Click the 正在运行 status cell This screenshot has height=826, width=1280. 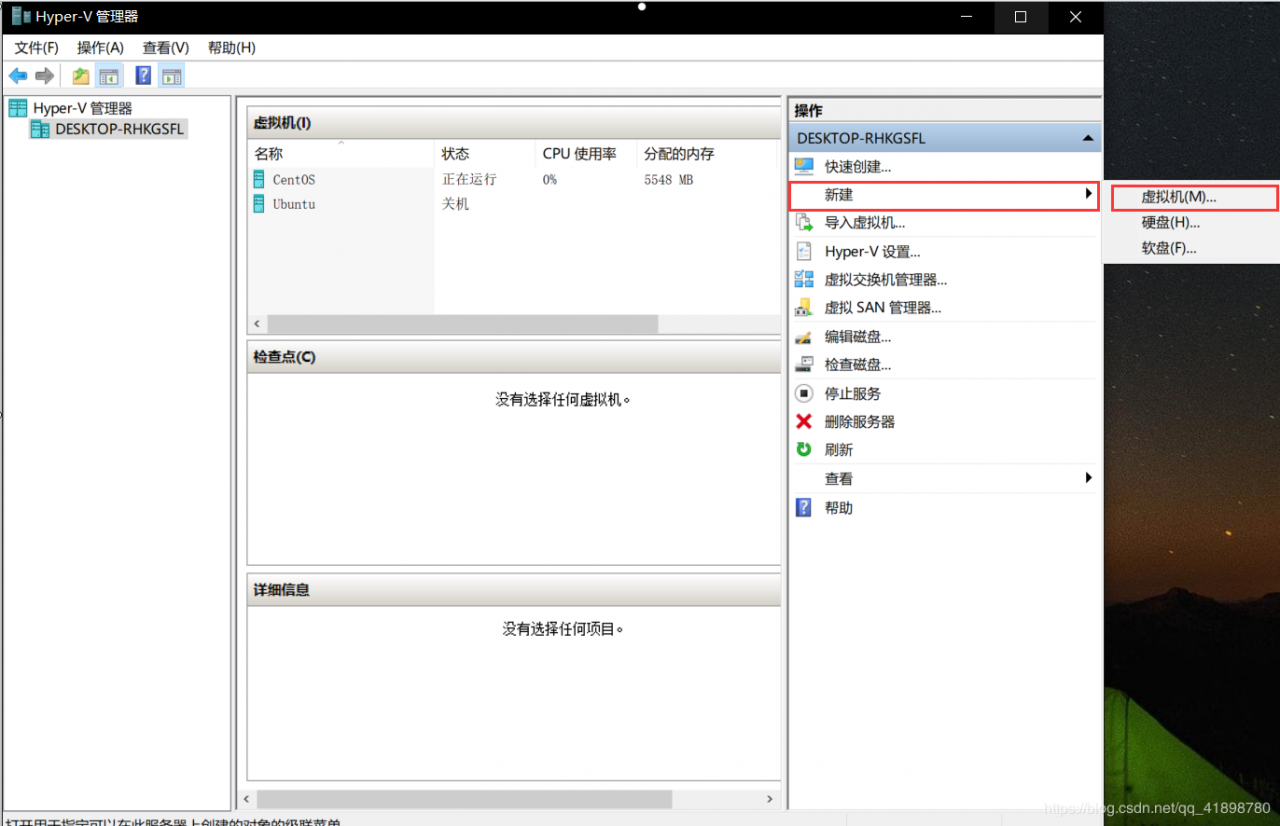[470, 180]
